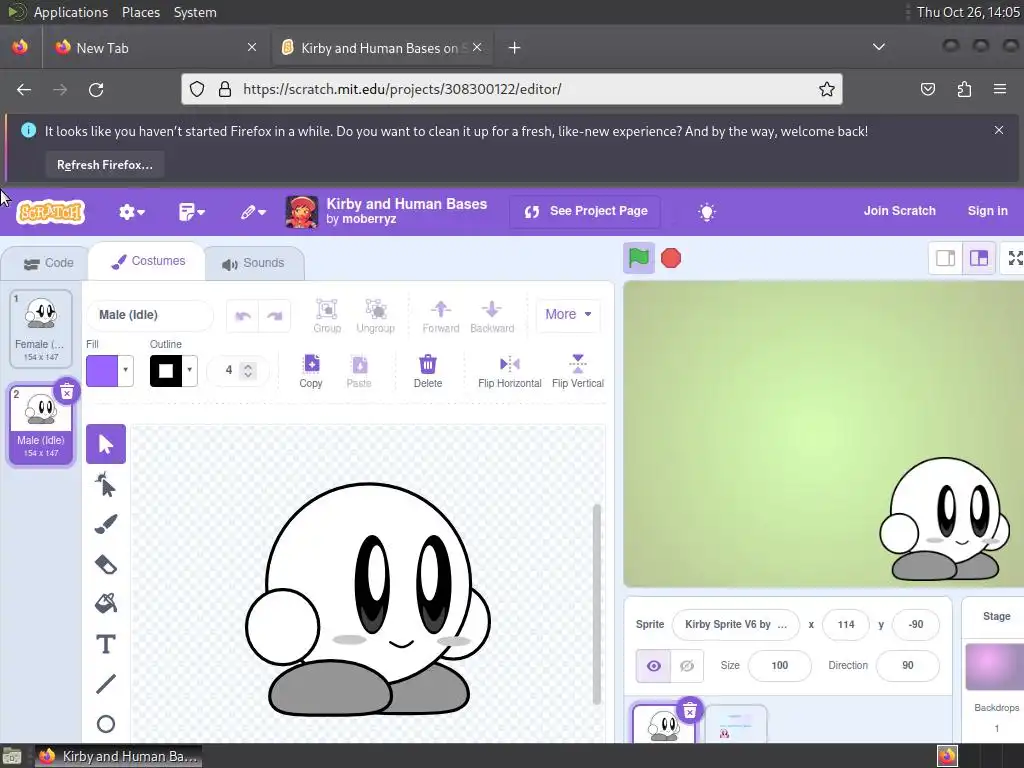
Task: Show the sprite with eye icon
Action: click(653, 665)
